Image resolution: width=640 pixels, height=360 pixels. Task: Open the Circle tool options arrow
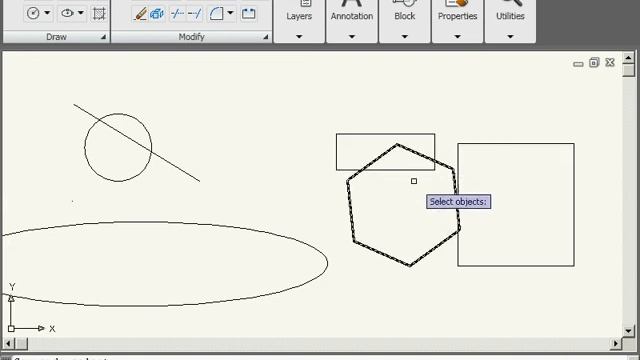47,13
